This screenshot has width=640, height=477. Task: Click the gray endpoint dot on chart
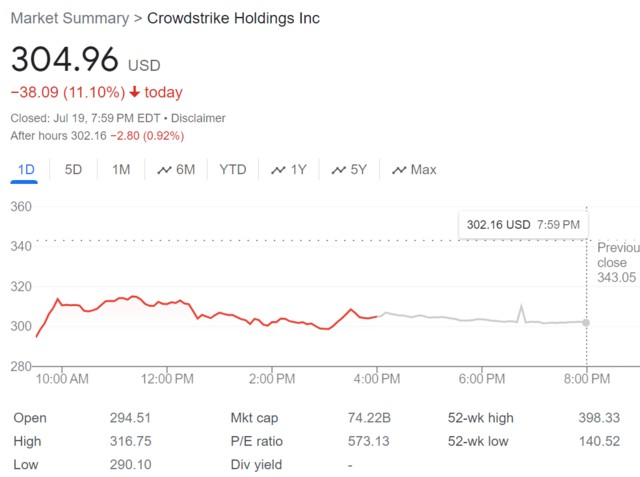[x=586, y=322]
